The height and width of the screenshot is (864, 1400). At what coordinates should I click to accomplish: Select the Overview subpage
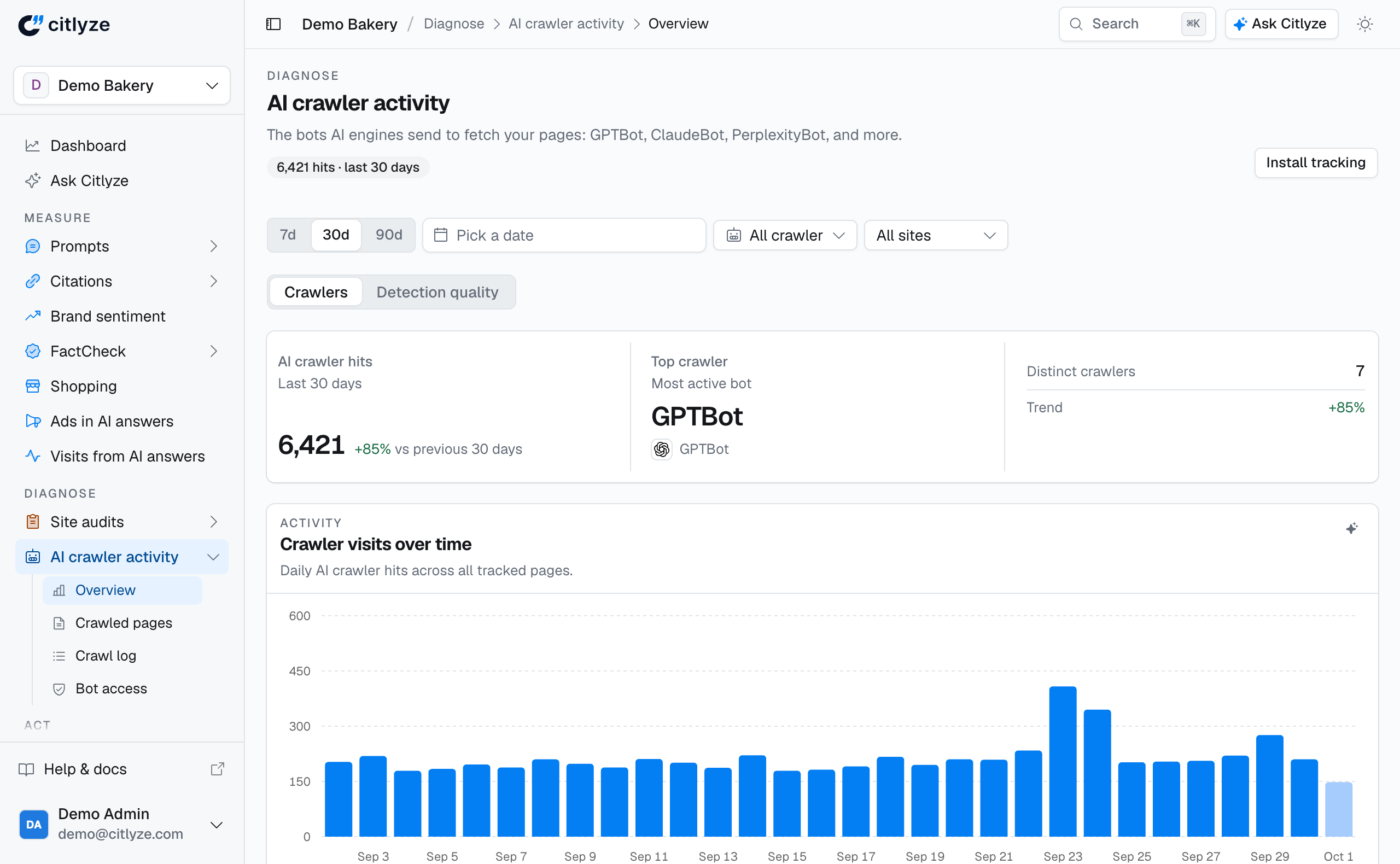(122, 590)
